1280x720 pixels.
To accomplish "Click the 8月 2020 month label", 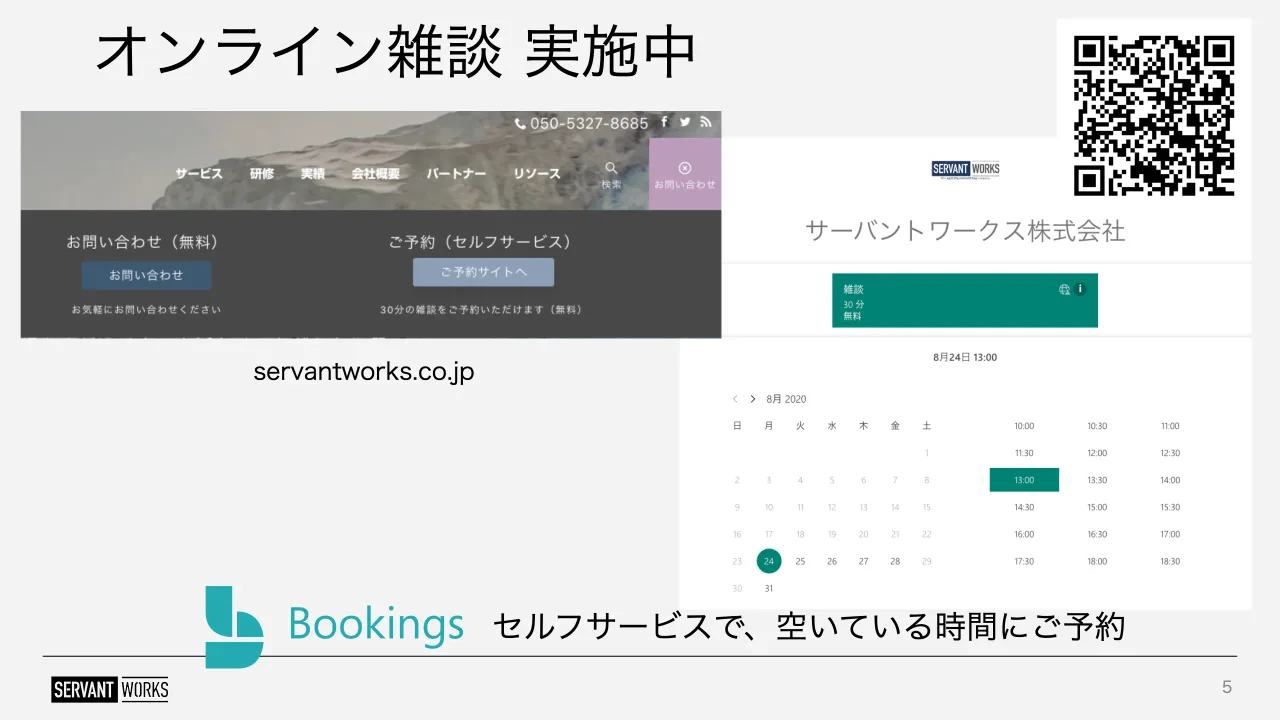I will 786,399.
